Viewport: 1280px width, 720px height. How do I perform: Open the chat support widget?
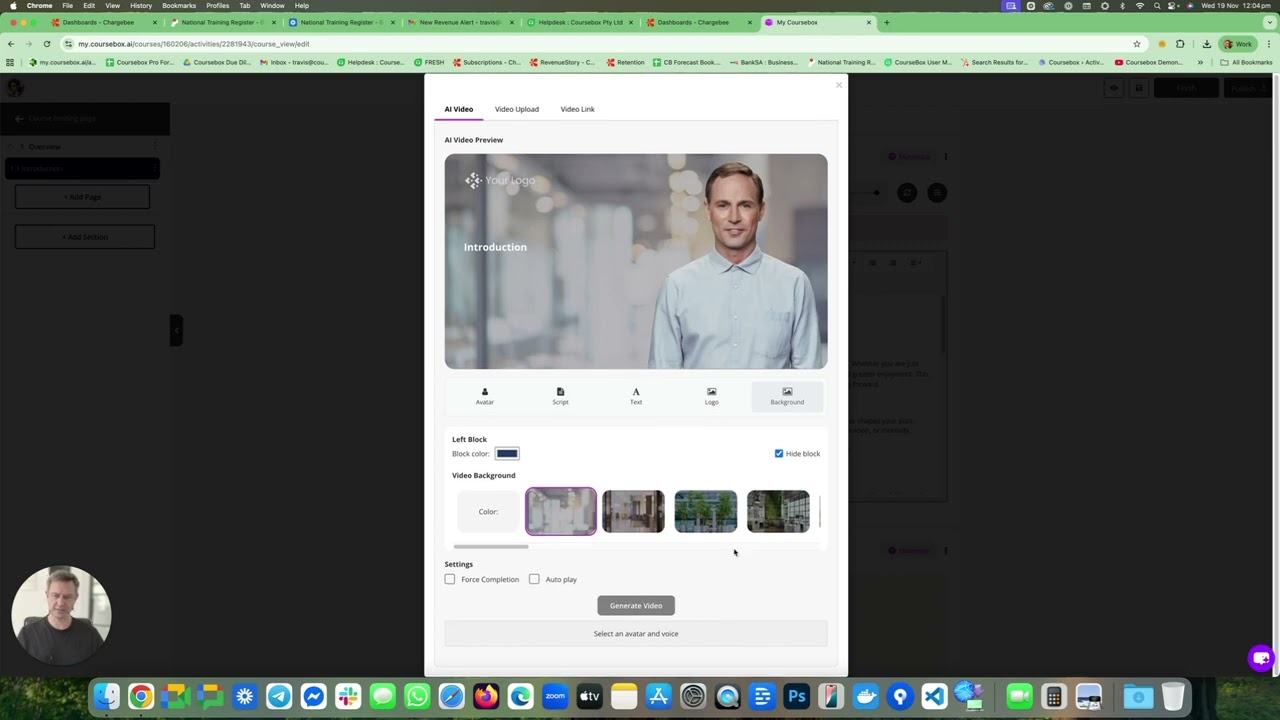click(1261, 658)
